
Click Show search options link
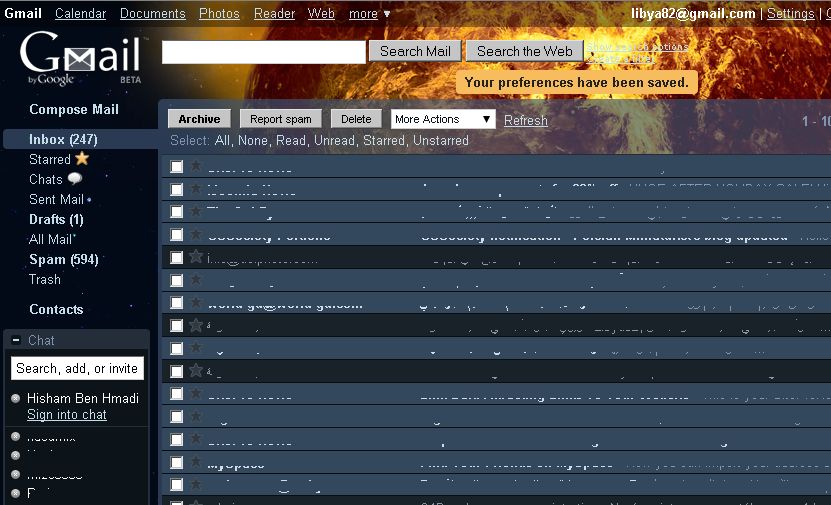tap(638, 47)
